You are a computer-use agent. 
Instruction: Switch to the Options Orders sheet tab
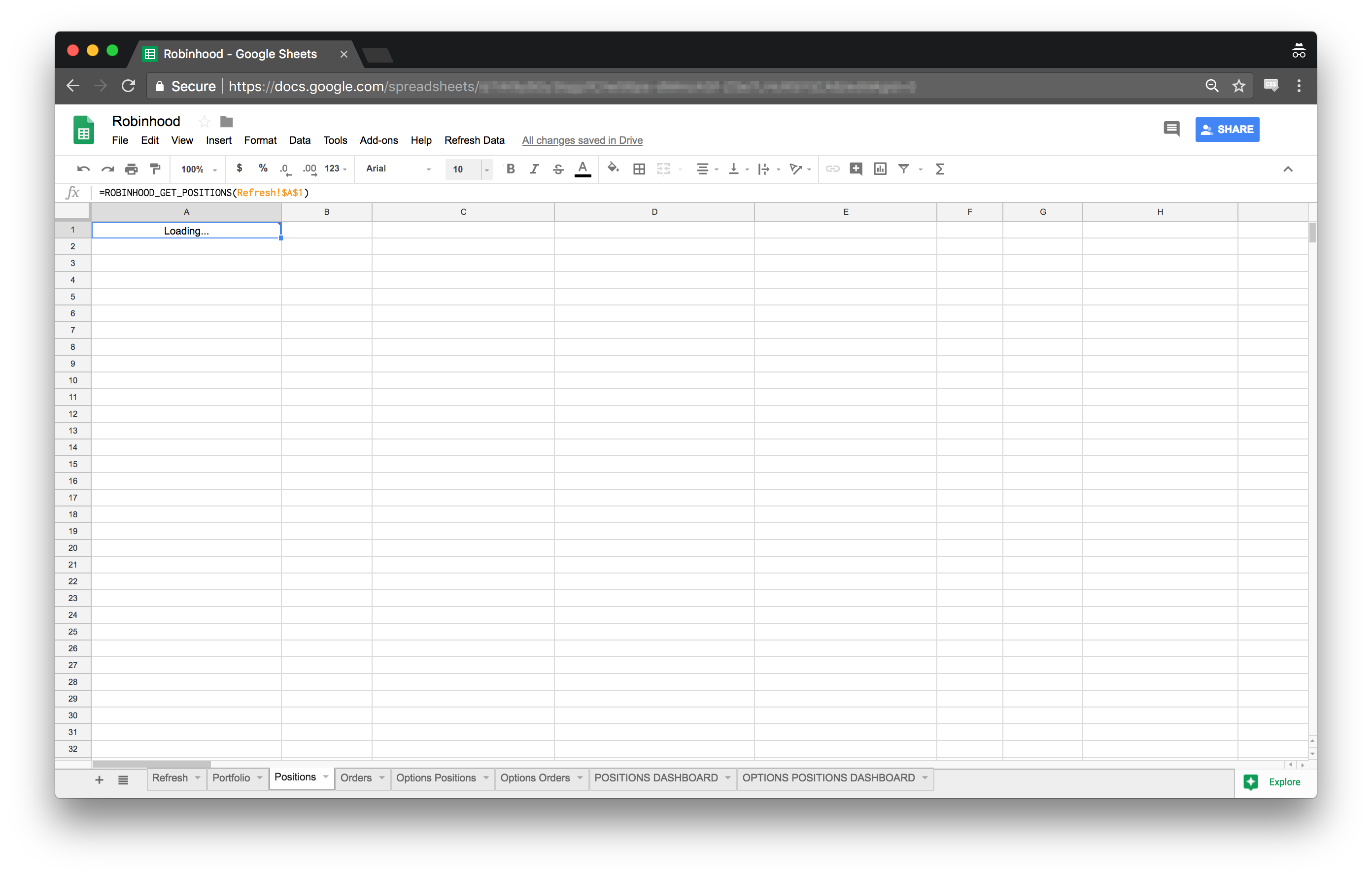click(534, 778)
